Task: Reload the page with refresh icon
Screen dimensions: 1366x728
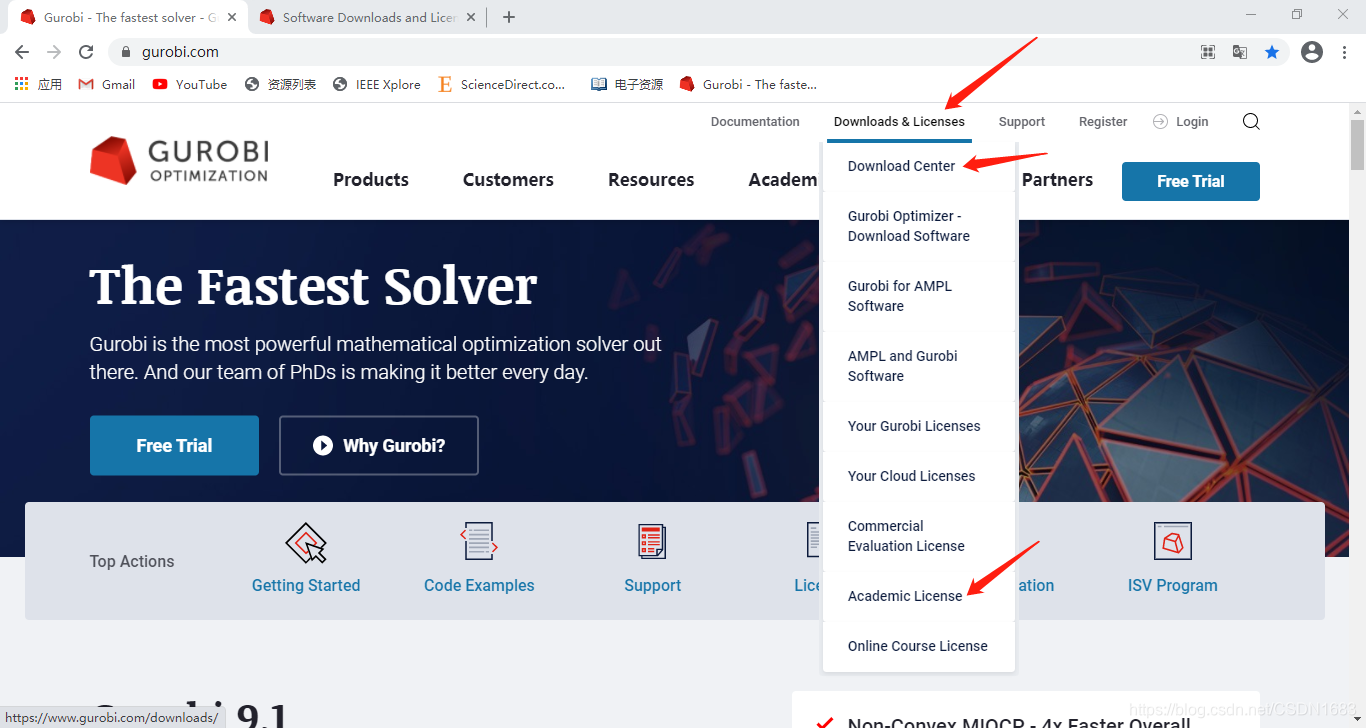Action: point(86,52)
